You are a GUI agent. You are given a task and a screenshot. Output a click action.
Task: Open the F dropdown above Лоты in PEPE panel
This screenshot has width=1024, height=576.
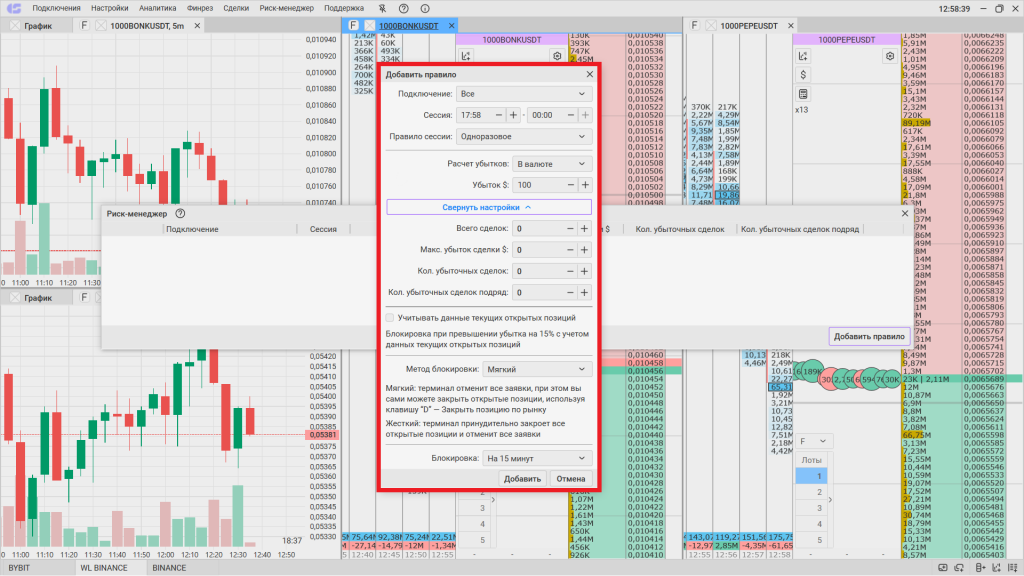[813, 441]
